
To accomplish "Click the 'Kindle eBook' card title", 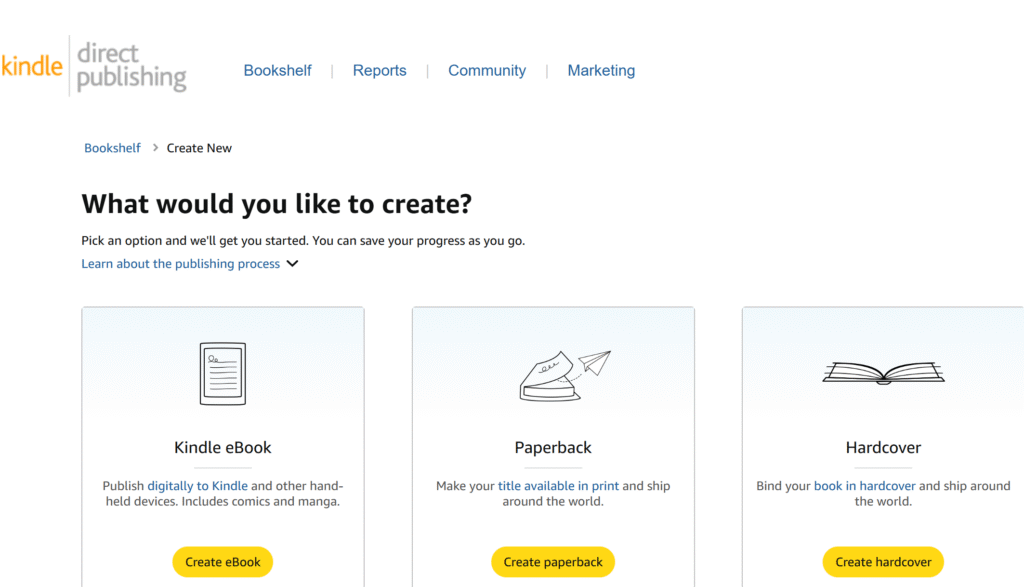I will pos(223,447).
